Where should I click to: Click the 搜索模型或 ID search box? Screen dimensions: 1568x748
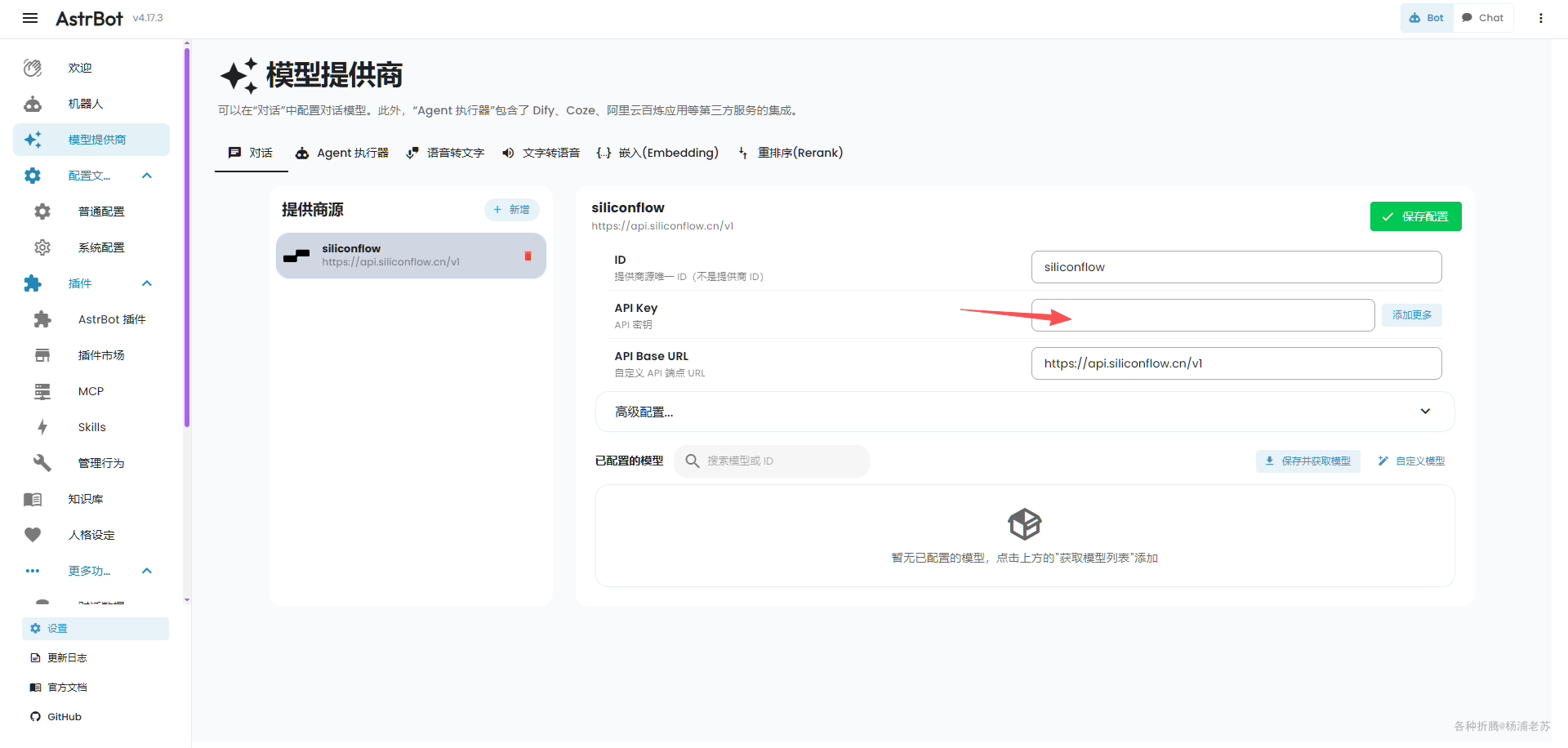[x=772, y=461]
